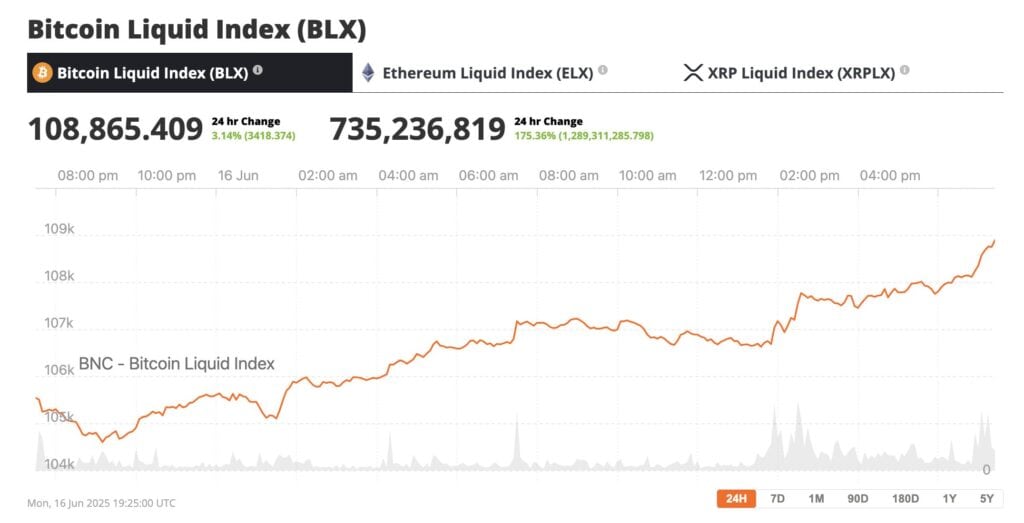The height and width of the screenshot is (523, 1024).
Task: Show the 90D chart range
Action: coord(857,499)
